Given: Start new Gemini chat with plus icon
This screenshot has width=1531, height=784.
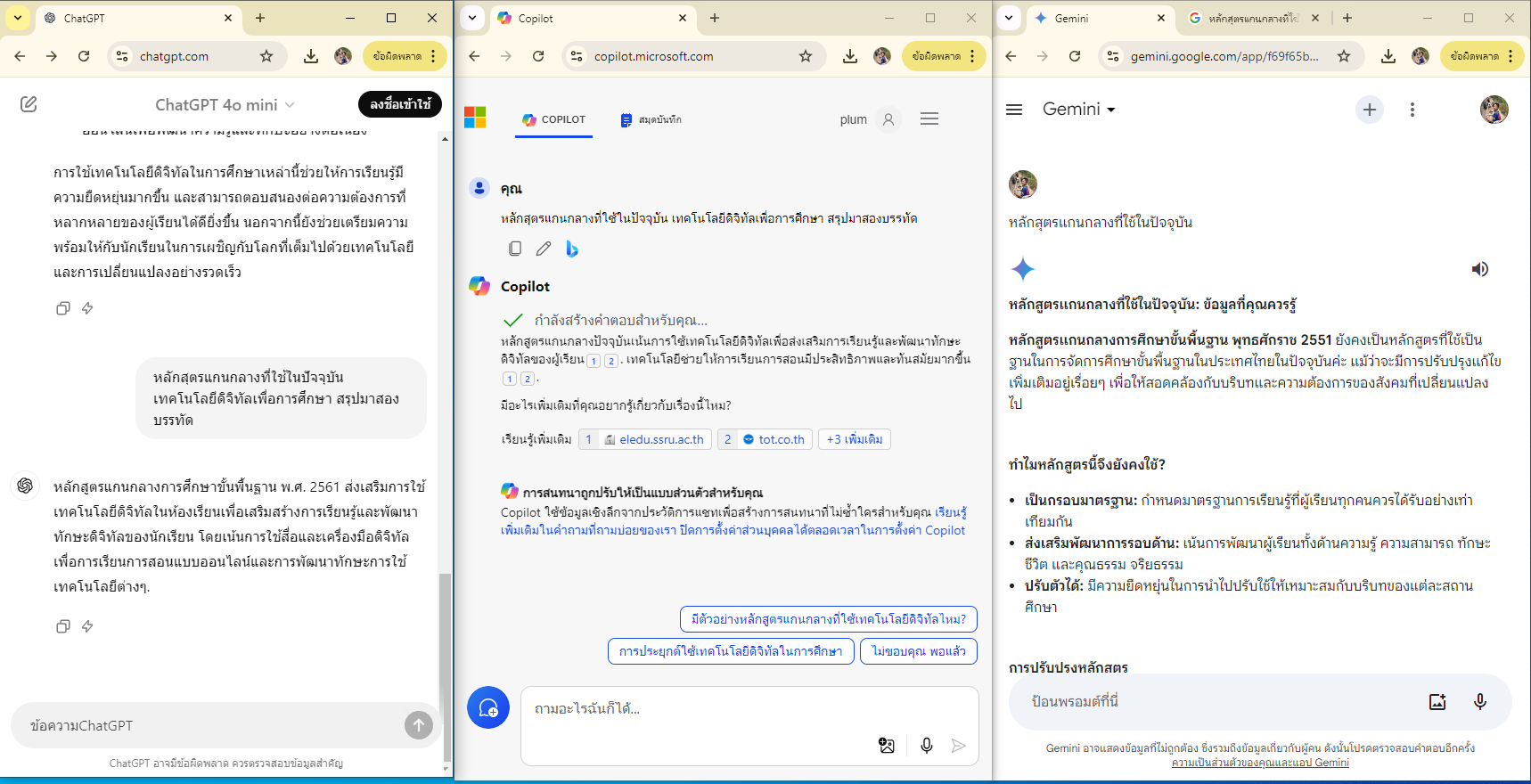Looking at the screenshot, I should tap(1369, 110).
